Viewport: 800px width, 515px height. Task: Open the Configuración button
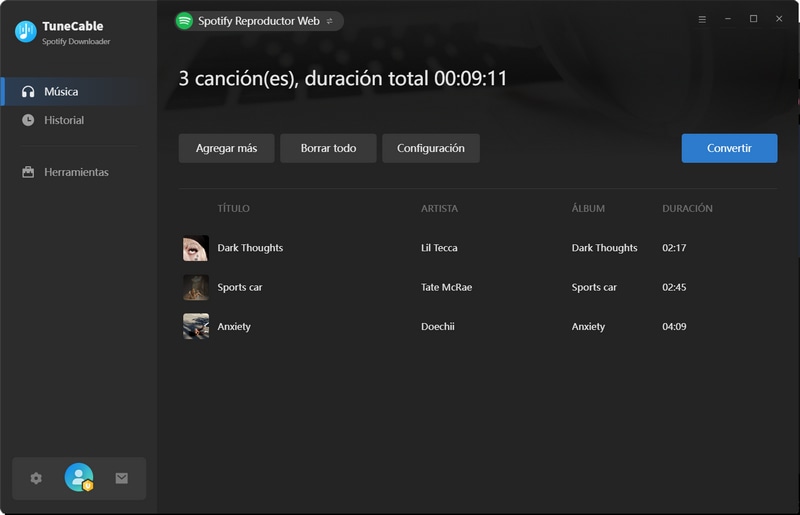[431, 148]
